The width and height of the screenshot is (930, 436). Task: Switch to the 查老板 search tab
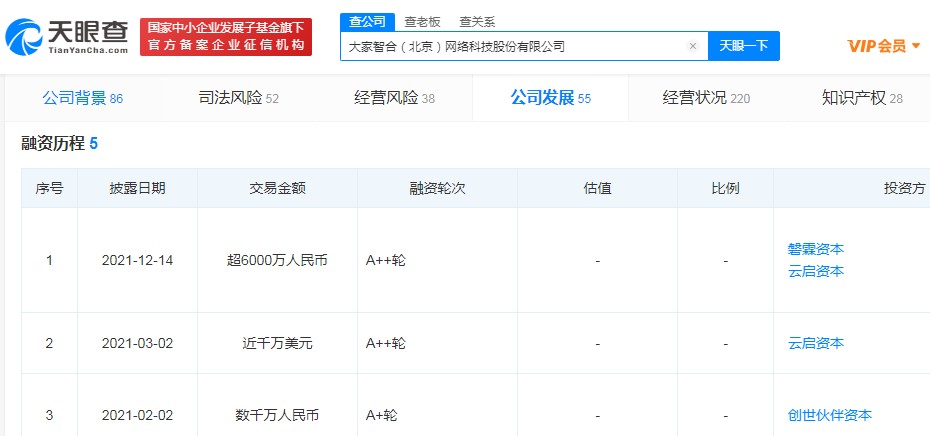pos(422,22)
